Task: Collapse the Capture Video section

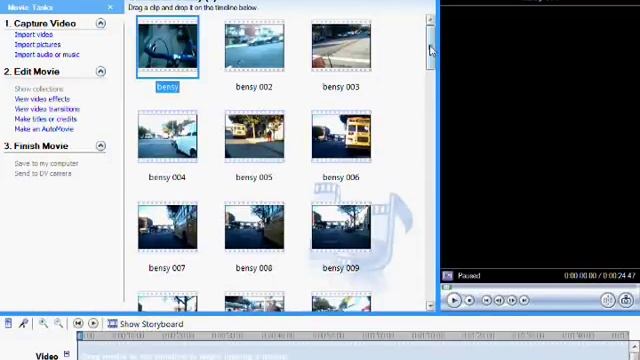Action: pyautogui.click(x=101, y=23)
